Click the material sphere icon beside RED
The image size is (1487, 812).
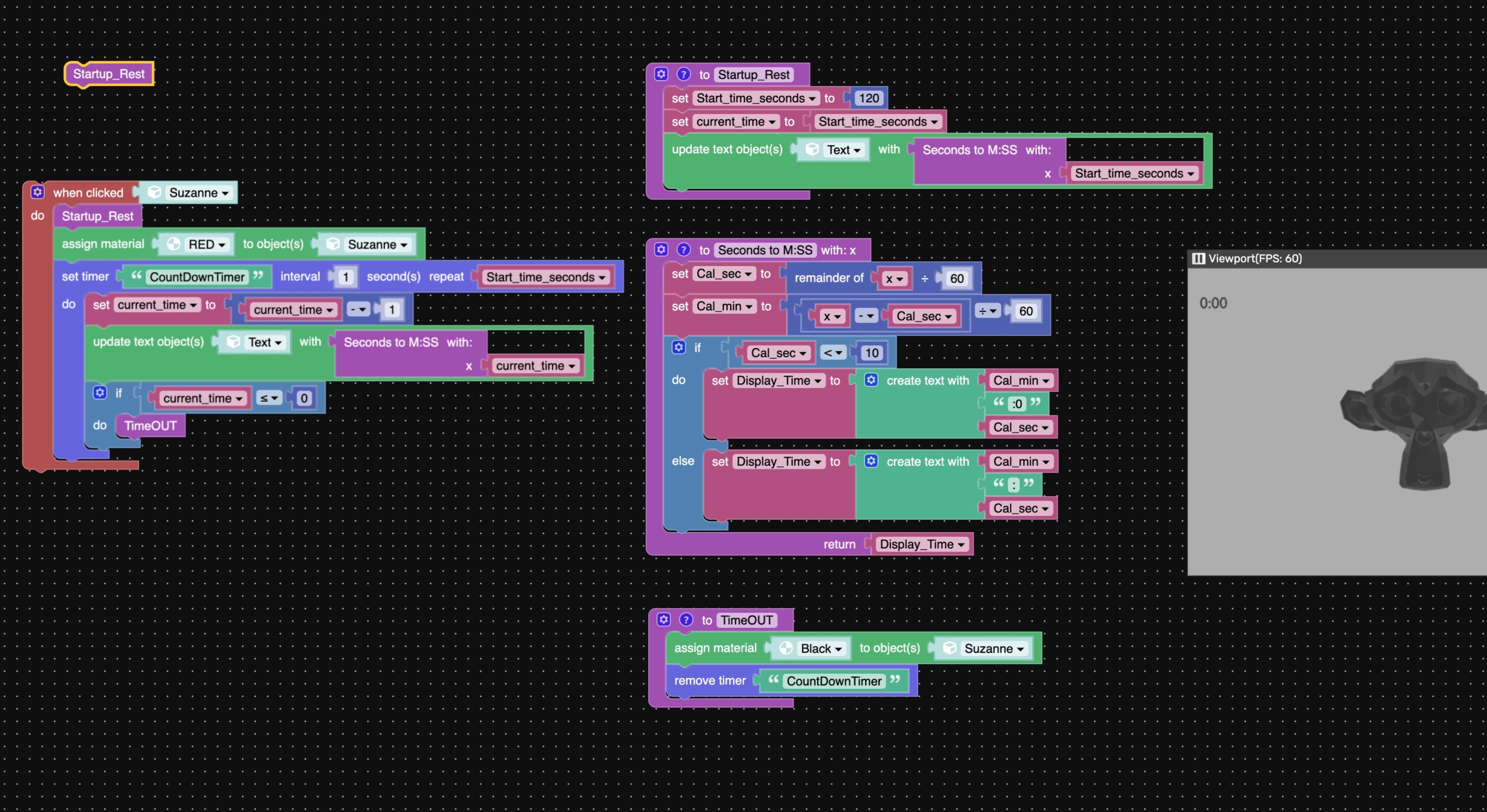[x=173, y=244]
